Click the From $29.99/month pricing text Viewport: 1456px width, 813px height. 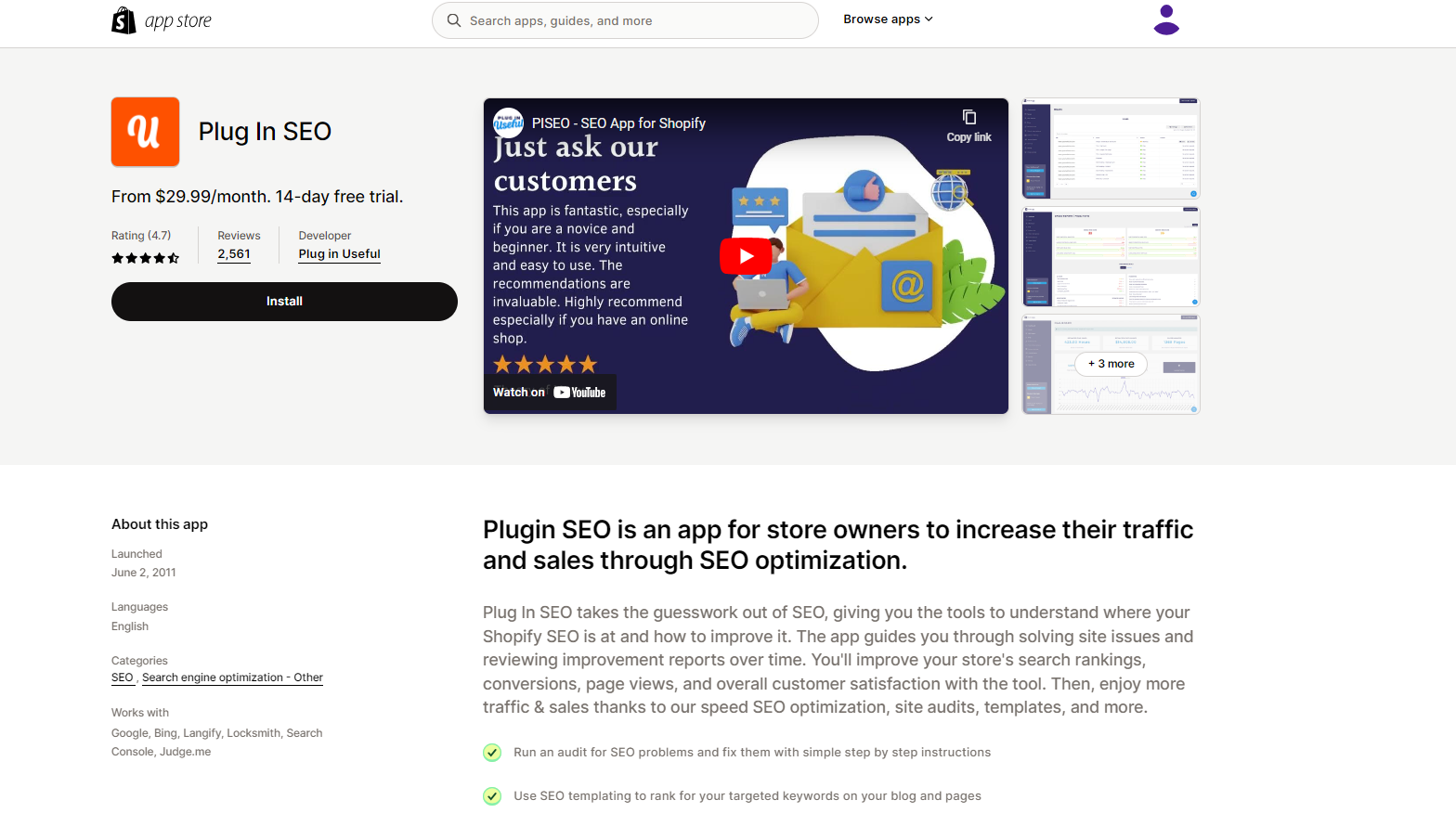click(257, 197)
